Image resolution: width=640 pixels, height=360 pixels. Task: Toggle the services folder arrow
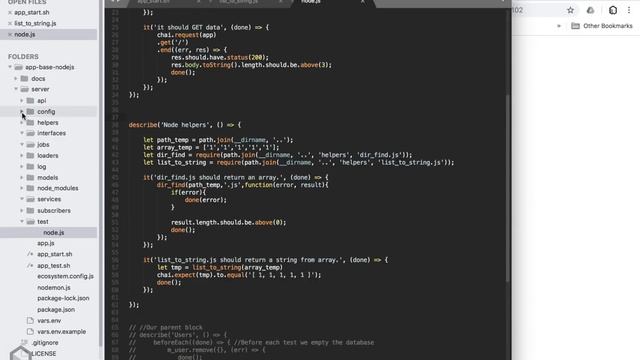(22, 199)
